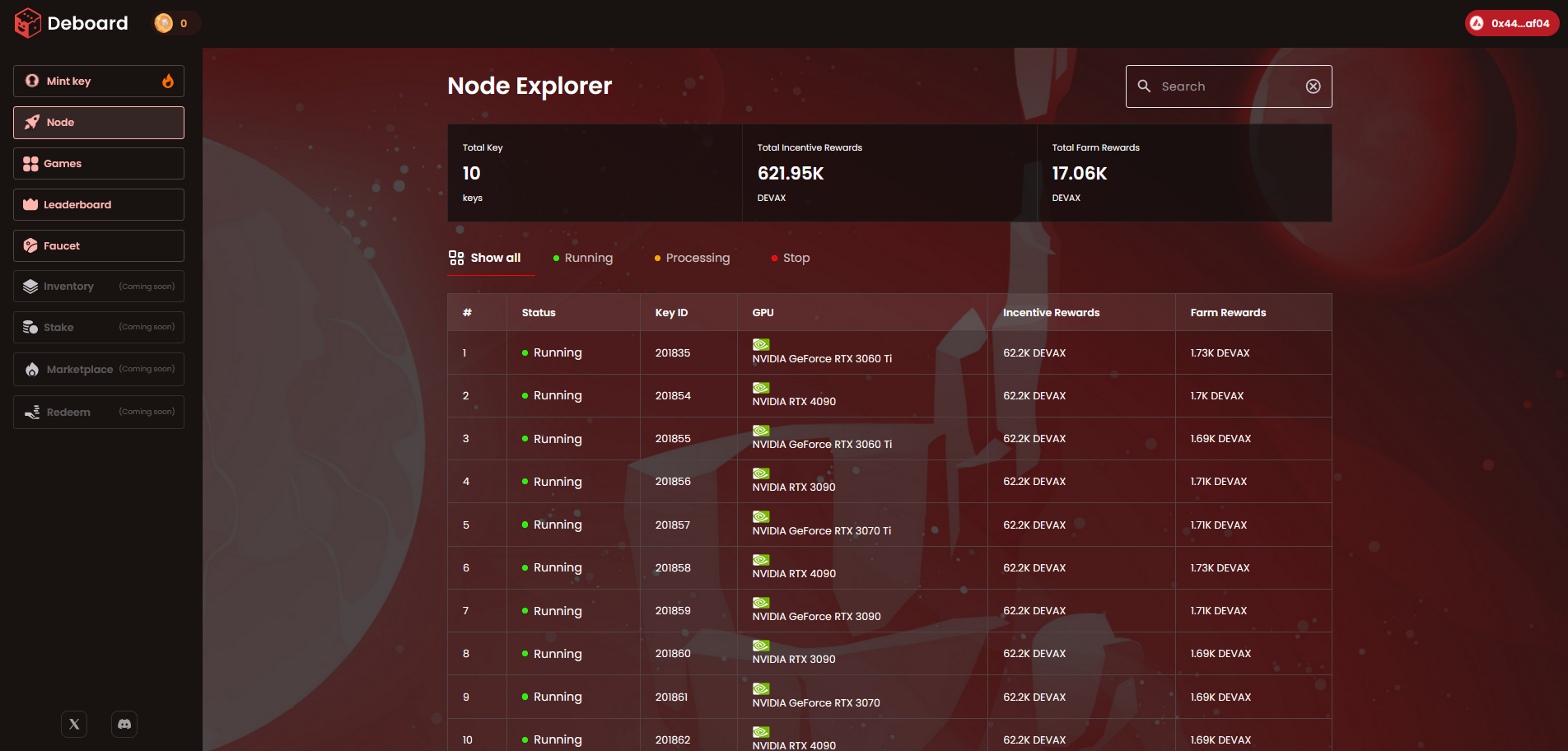Click the Redeem hand icon
The height and width of the screenshot is (751, 1568).
[x=32, y=412]
